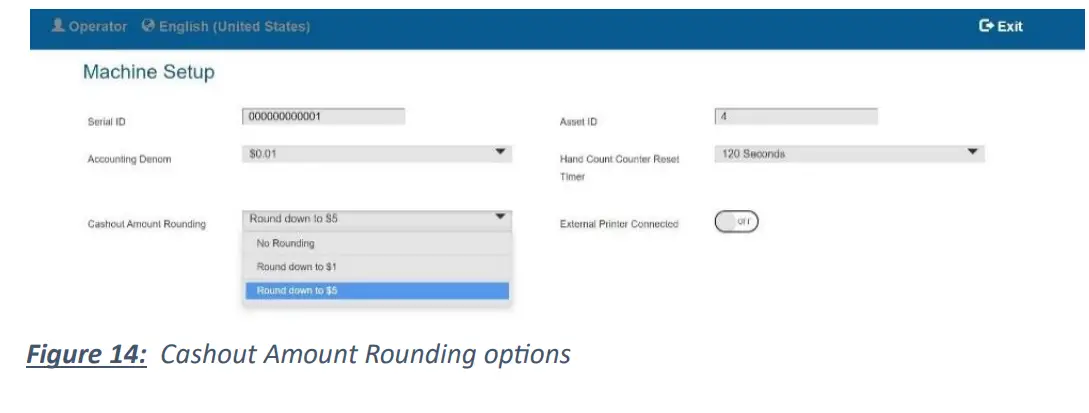
Task: Click the Machine Setup heading
Action: pos(148,72)
